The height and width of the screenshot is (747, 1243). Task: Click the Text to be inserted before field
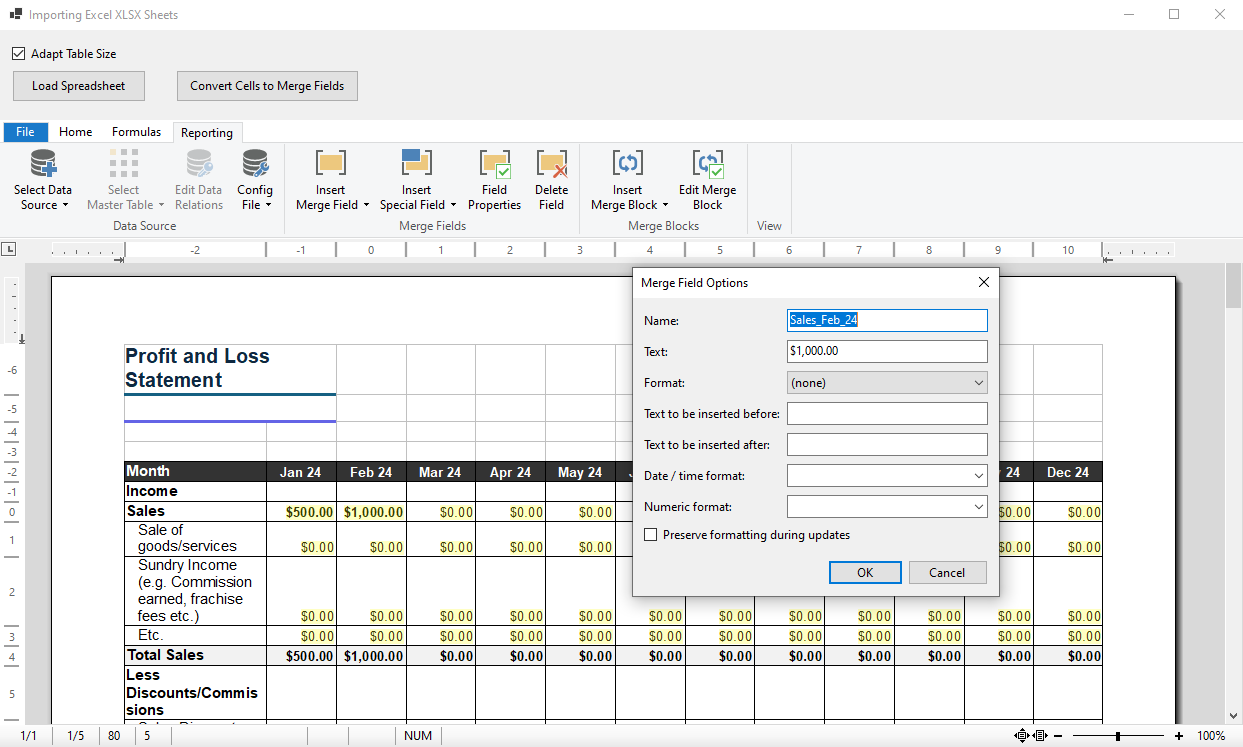(887, 414)
